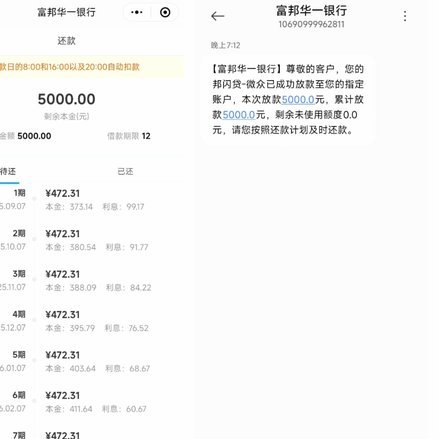Click sender number 10690999962811
The width and height of the screenshot is (439, 439).
pos(311,24)
